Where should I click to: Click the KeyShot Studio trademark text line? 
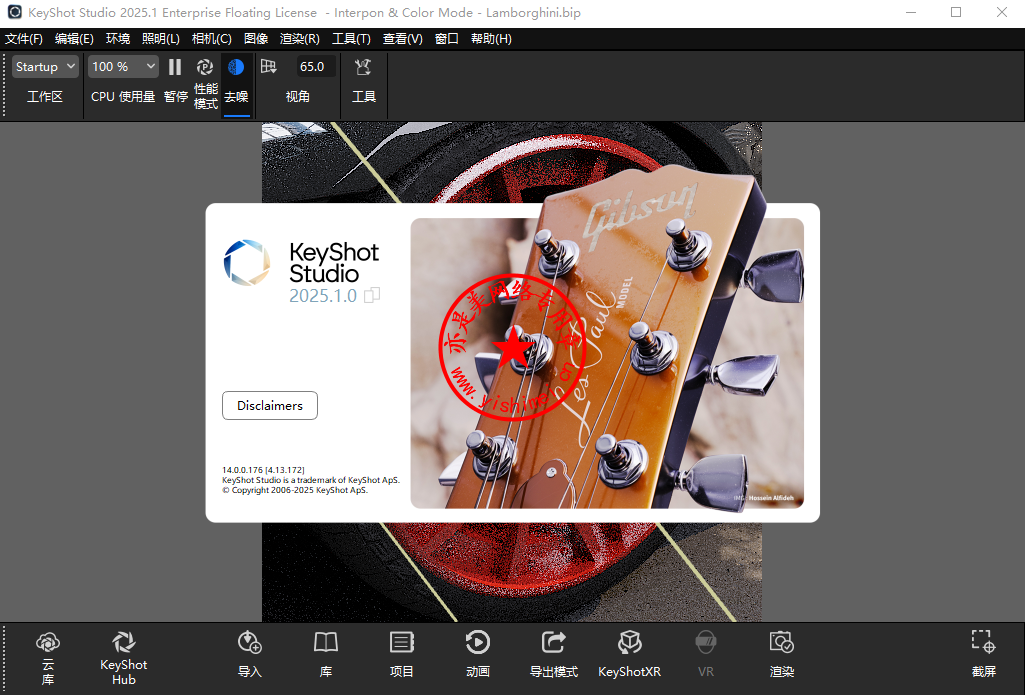click(x=311, y=480)
